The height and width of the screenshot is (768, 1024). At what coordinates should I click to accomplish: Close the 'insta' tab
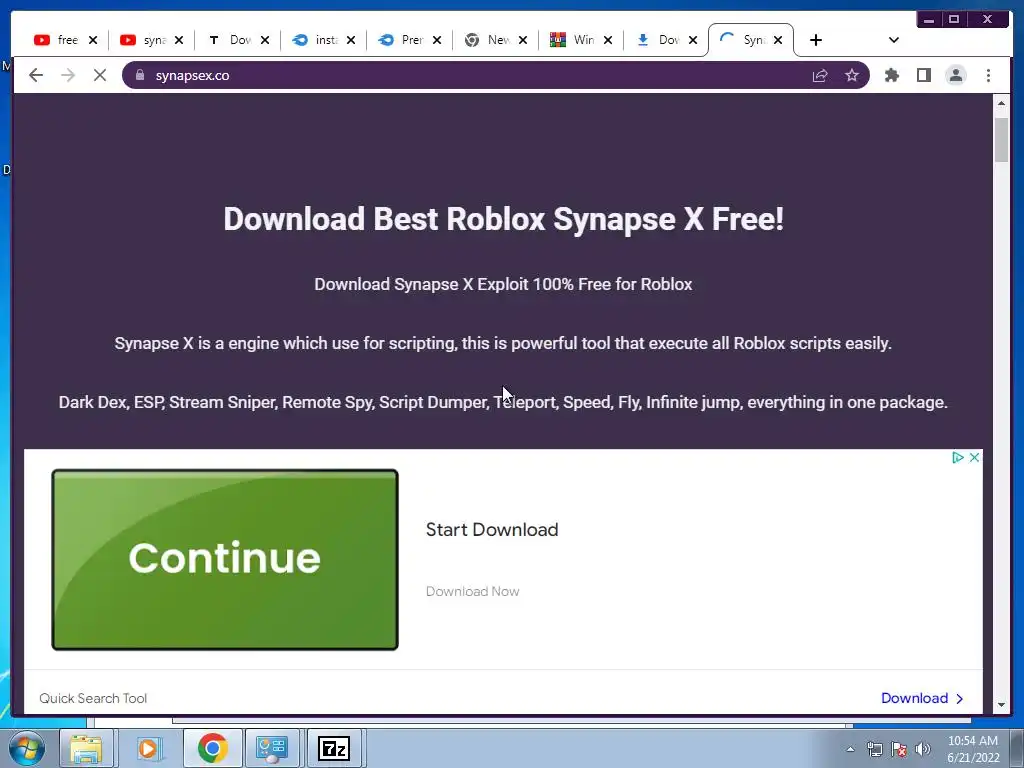click(x=351, y=40)
